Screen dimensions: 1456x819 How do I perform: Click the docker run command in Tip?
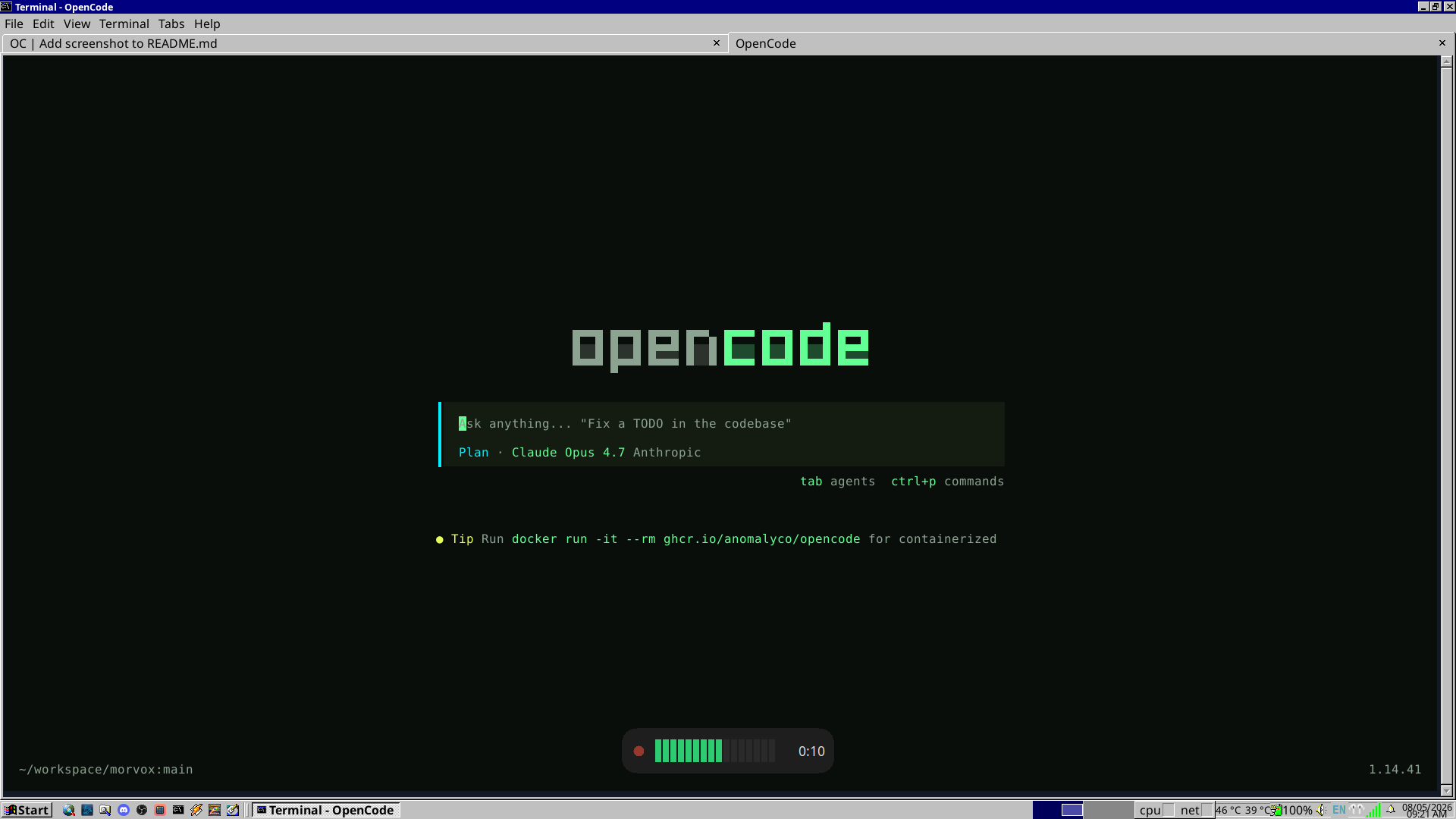point(686,539)
